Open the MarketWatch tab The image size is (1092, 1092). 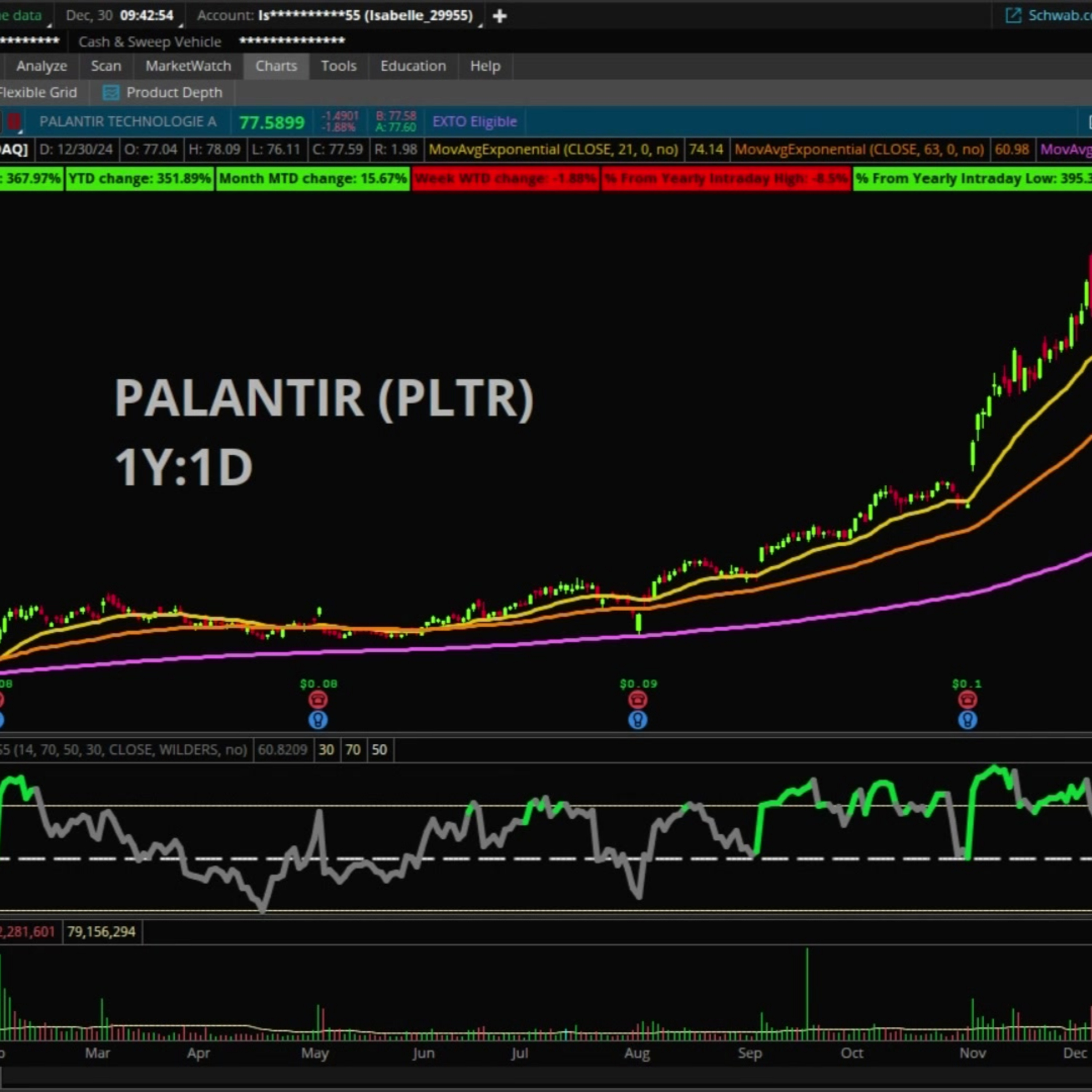pos(188,66)
